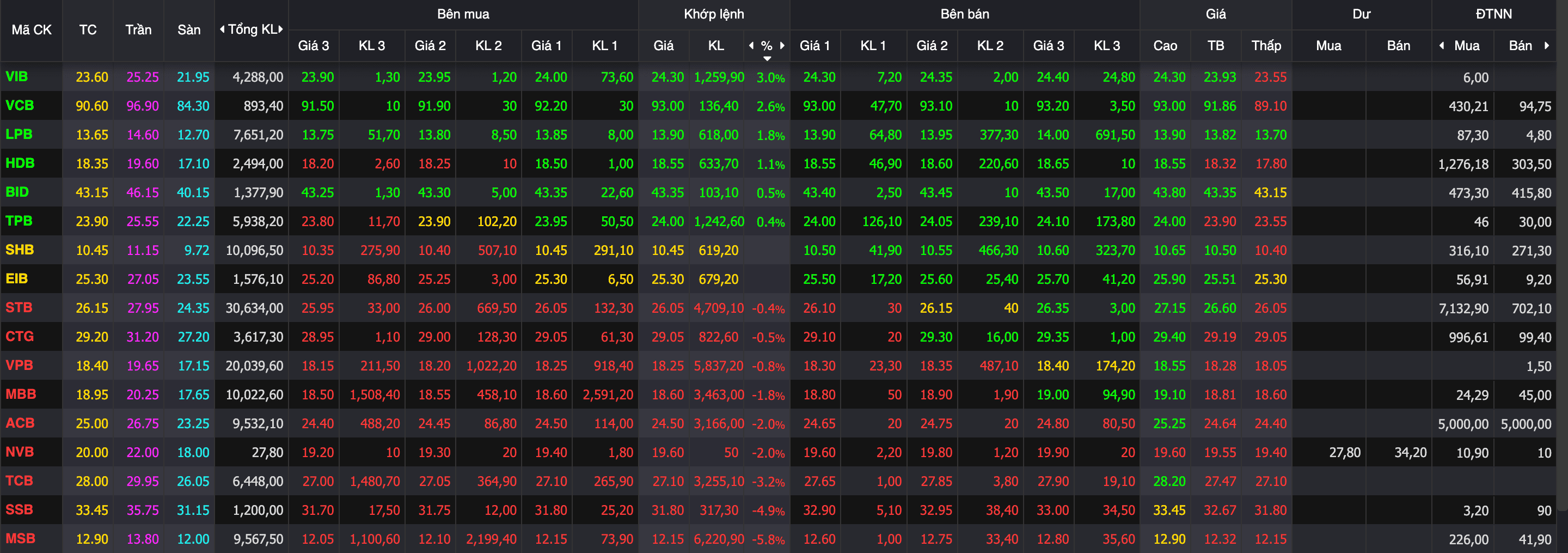
Task: Click MSB's KL 2 buy volume 2,199,40
Action: point(491,539)
